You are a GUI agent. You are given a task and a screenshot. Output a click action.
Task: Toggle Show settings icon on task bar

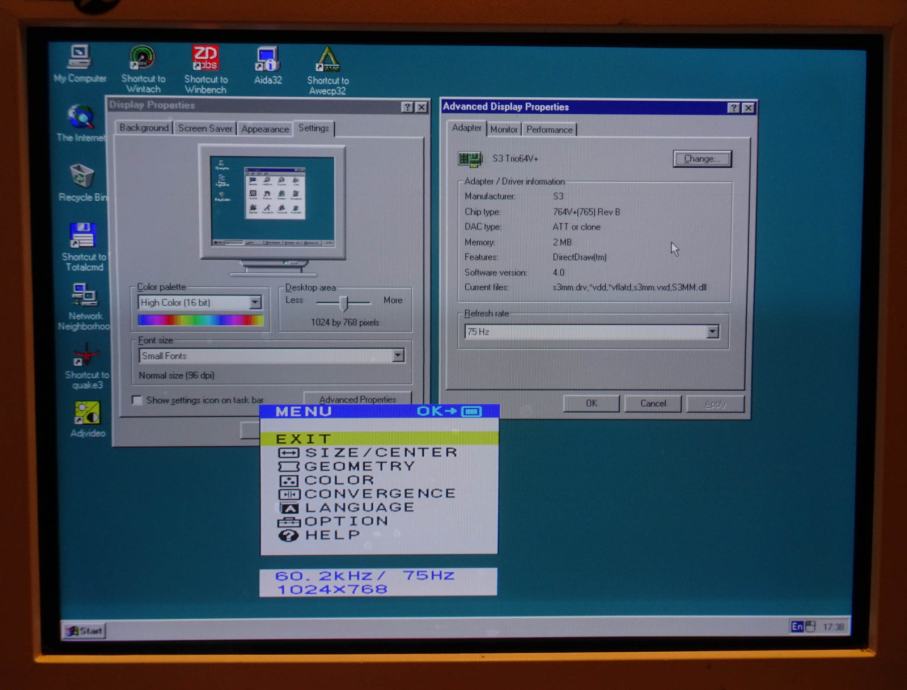point(137,400)
